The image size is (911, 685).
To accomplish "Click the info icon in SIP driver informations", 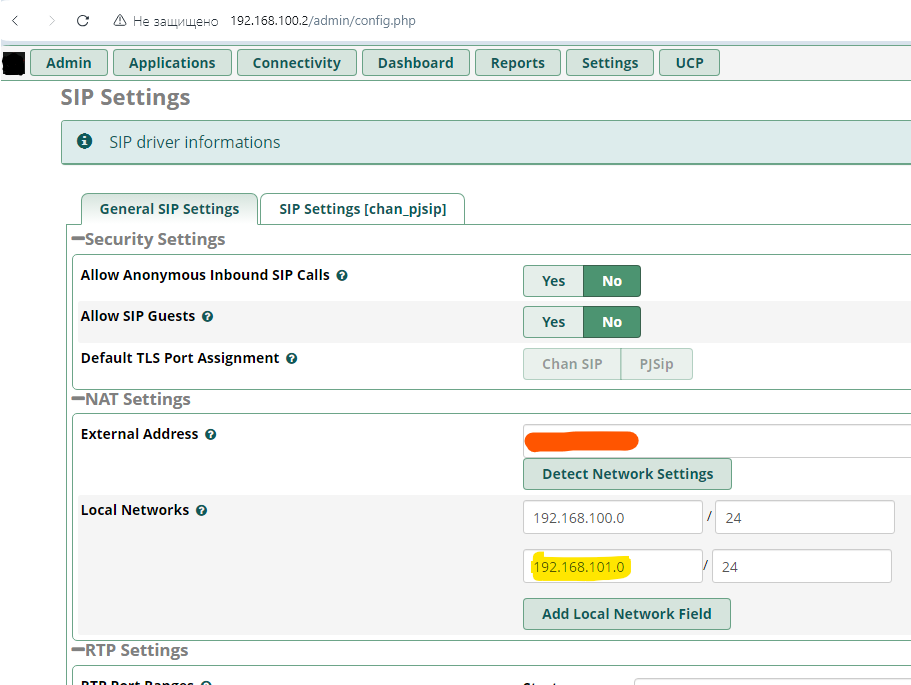I will point(86,142).
